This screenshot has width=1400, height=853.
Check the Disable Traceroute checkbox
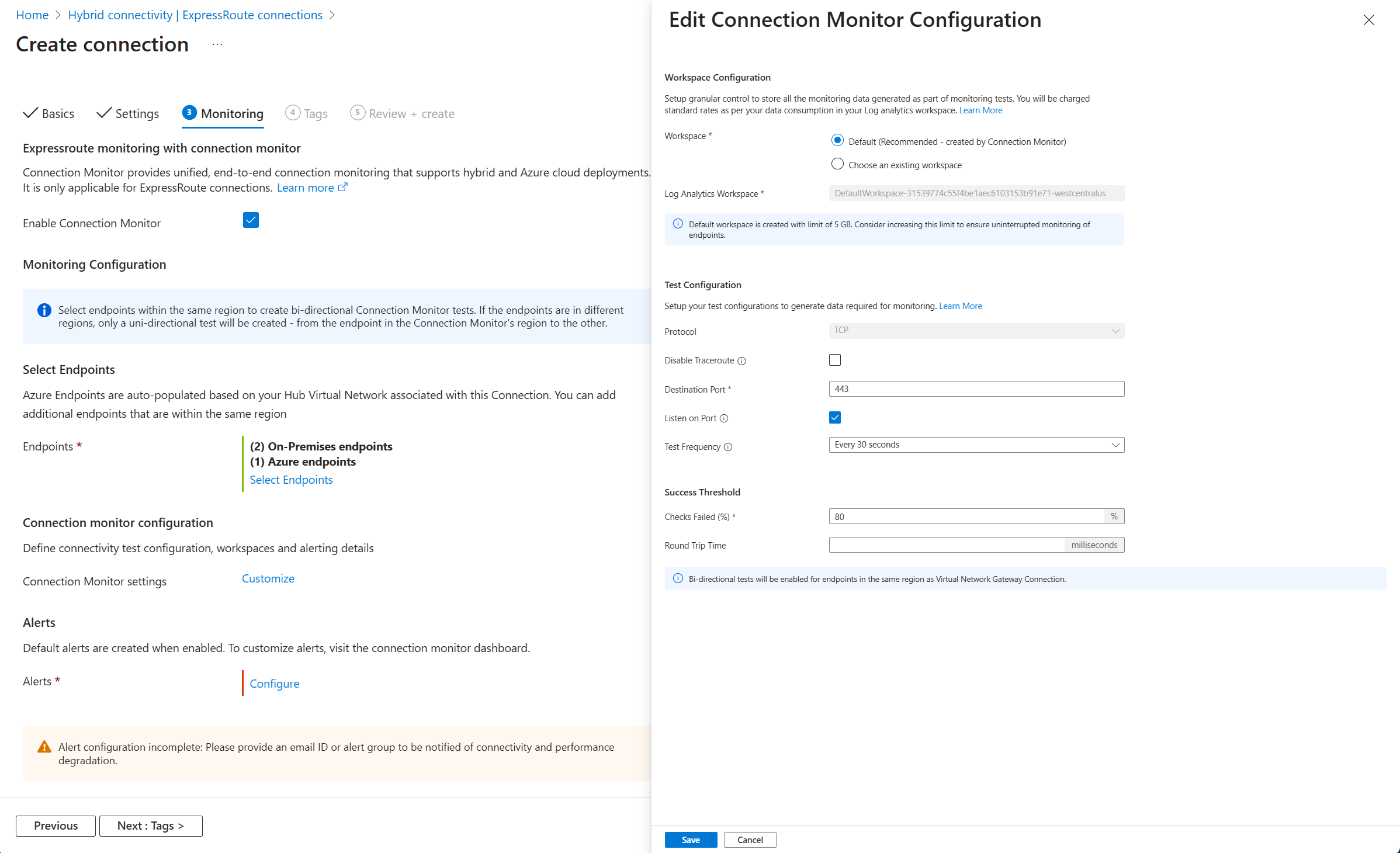pyautogui.click(x=835, y=360)
